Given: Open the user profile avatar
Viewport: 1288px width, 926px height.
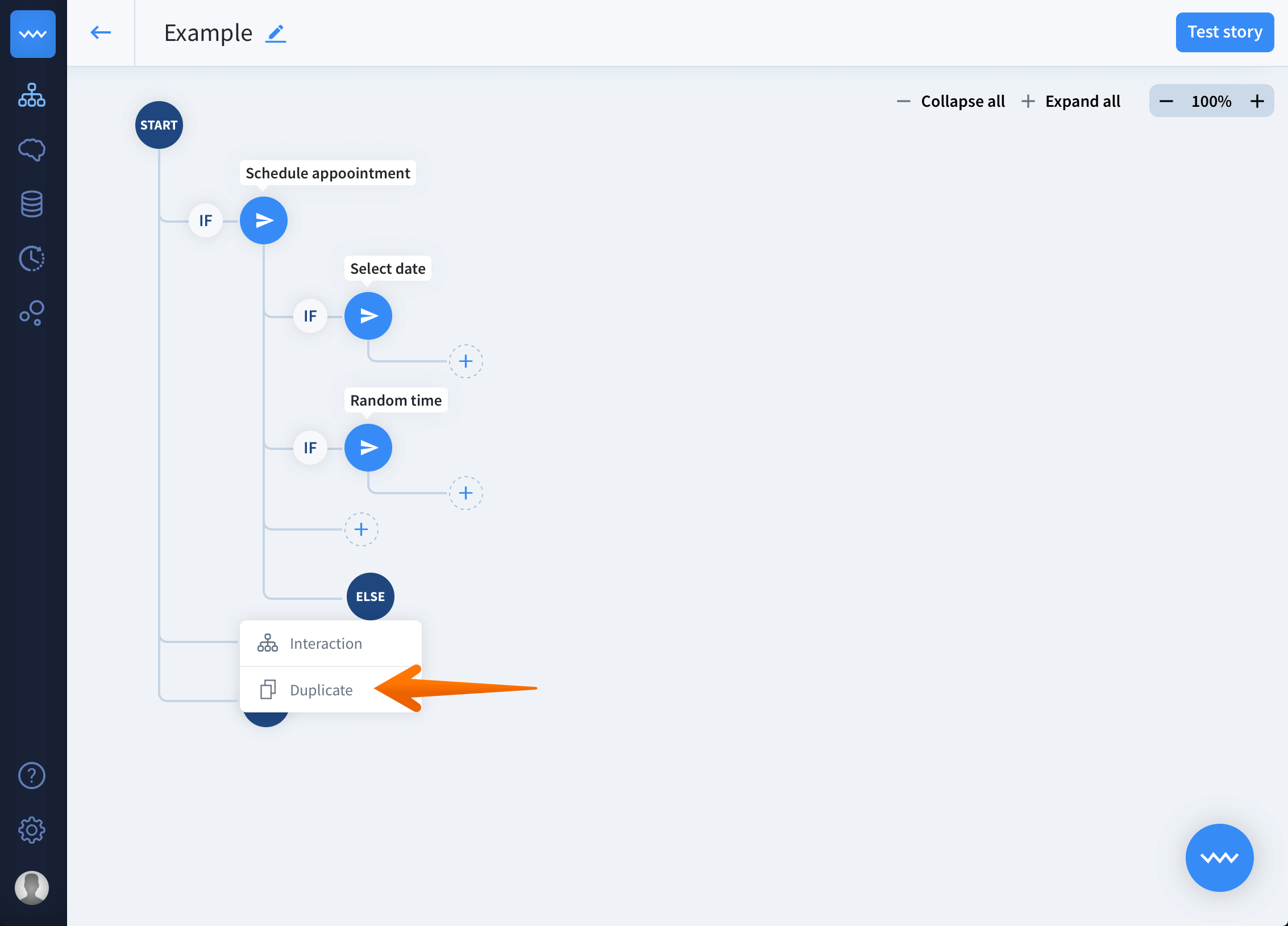Looking at the screenshot, I should coord(32,887).
